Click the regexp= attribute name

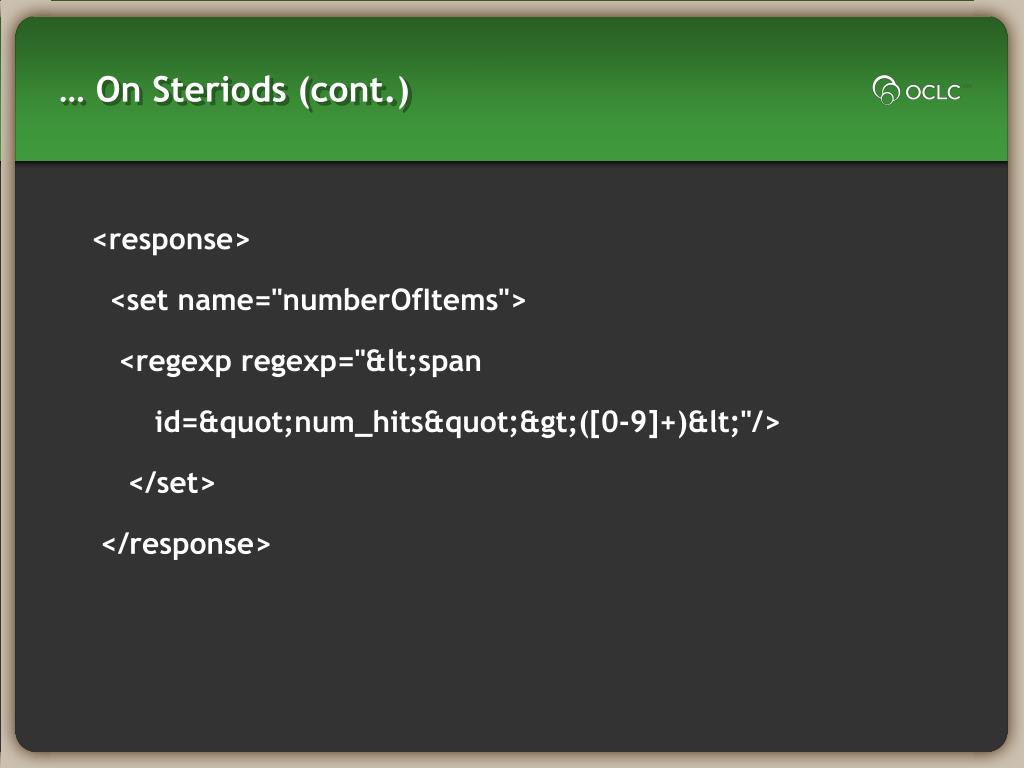[297, 361]
